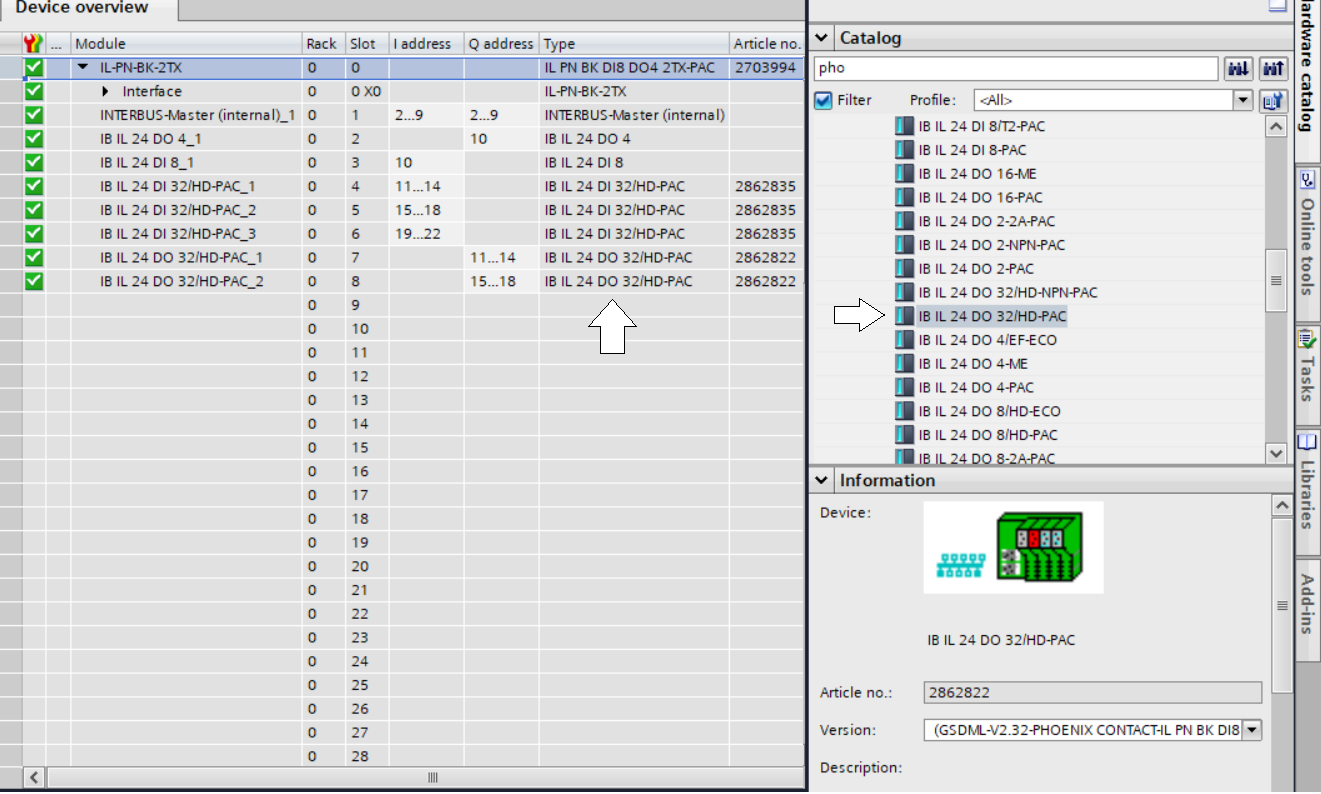1321x794 pixels.
Task: Click the device image in Information panel
Action: (1013, 547)
